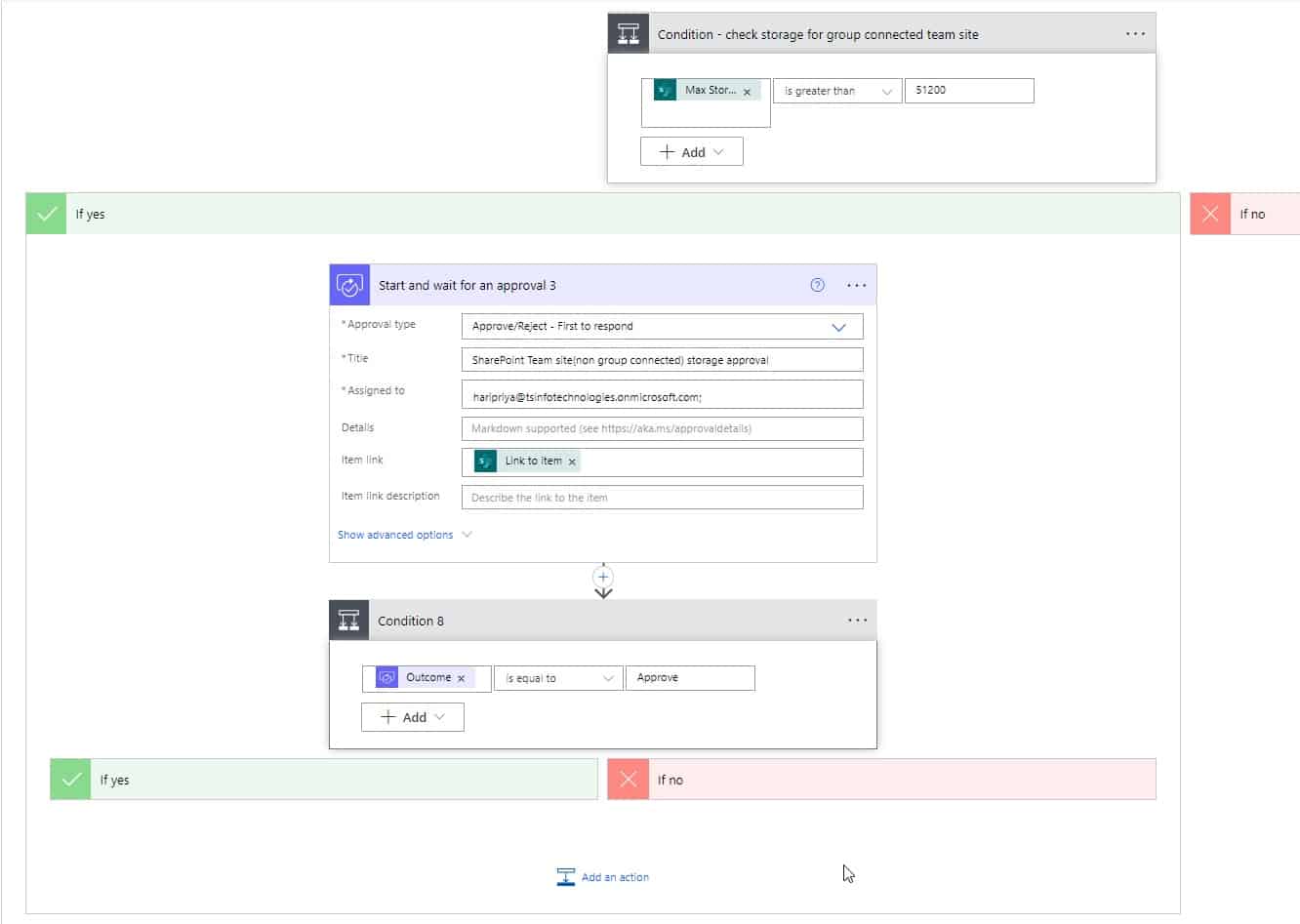Edit the 51200 value field
Screen dimensions: 1300x924
coord(969,91)
